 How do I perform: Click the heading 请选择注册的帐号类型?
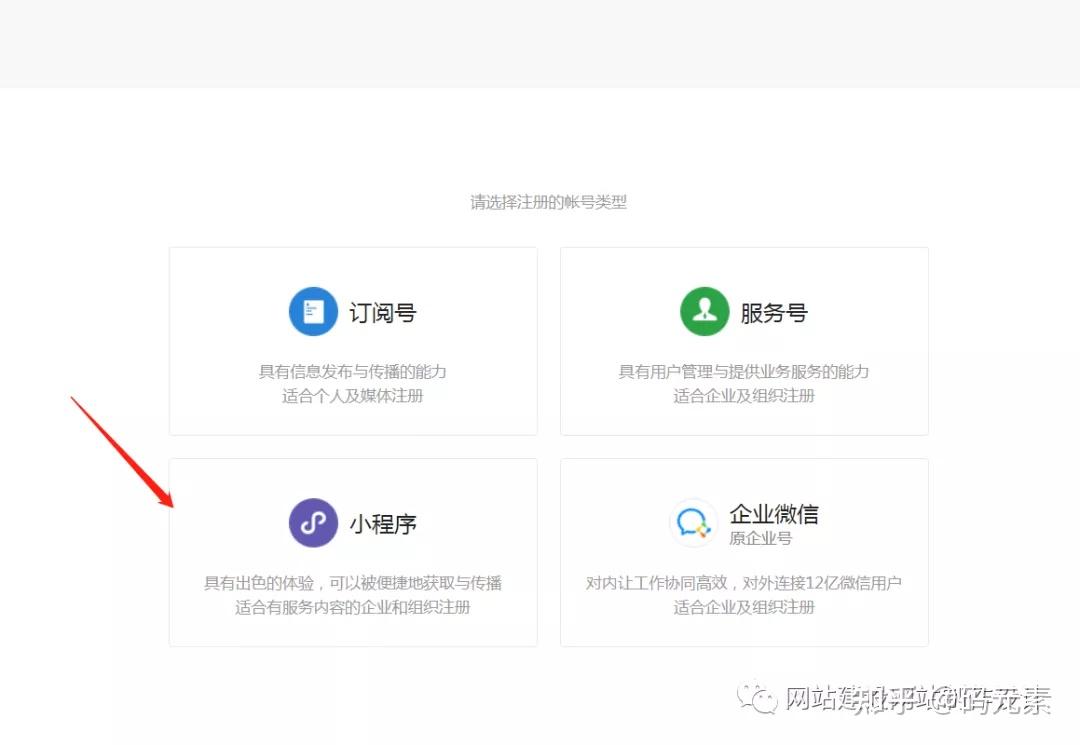click(548, 202)
